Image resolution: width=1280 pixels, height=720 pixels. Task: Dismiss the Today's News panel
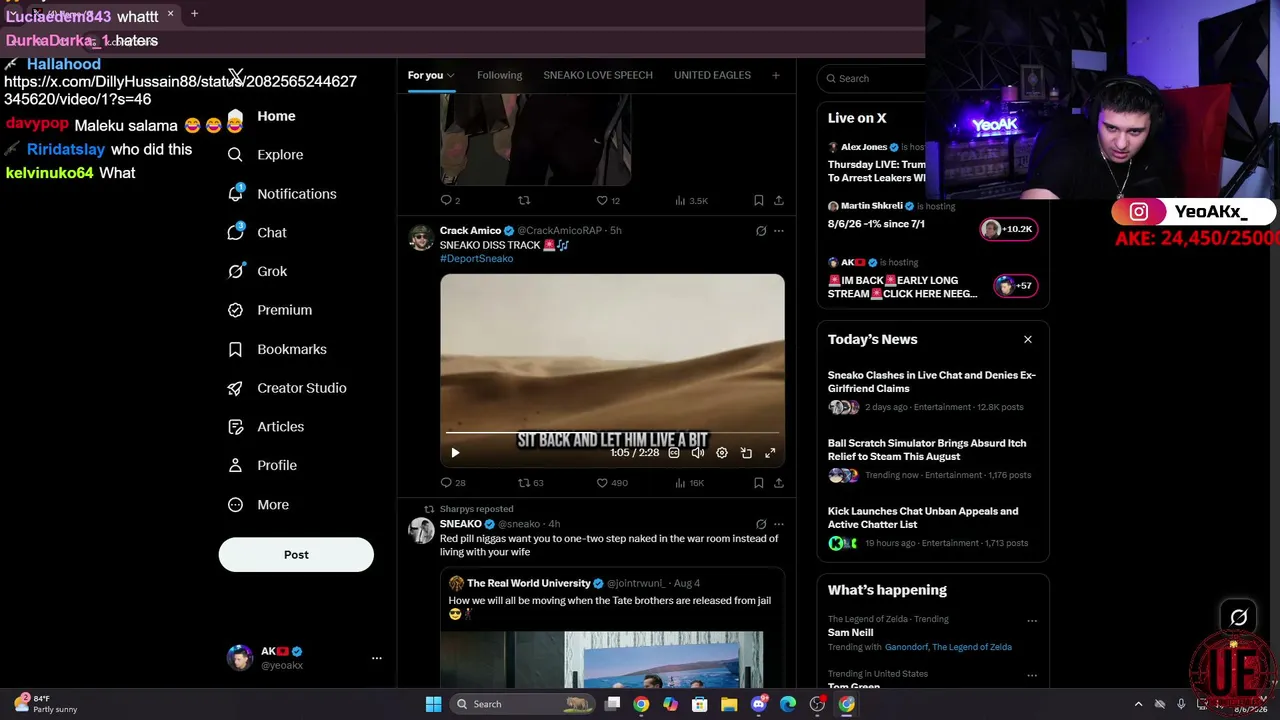[x=1027, y=340]
